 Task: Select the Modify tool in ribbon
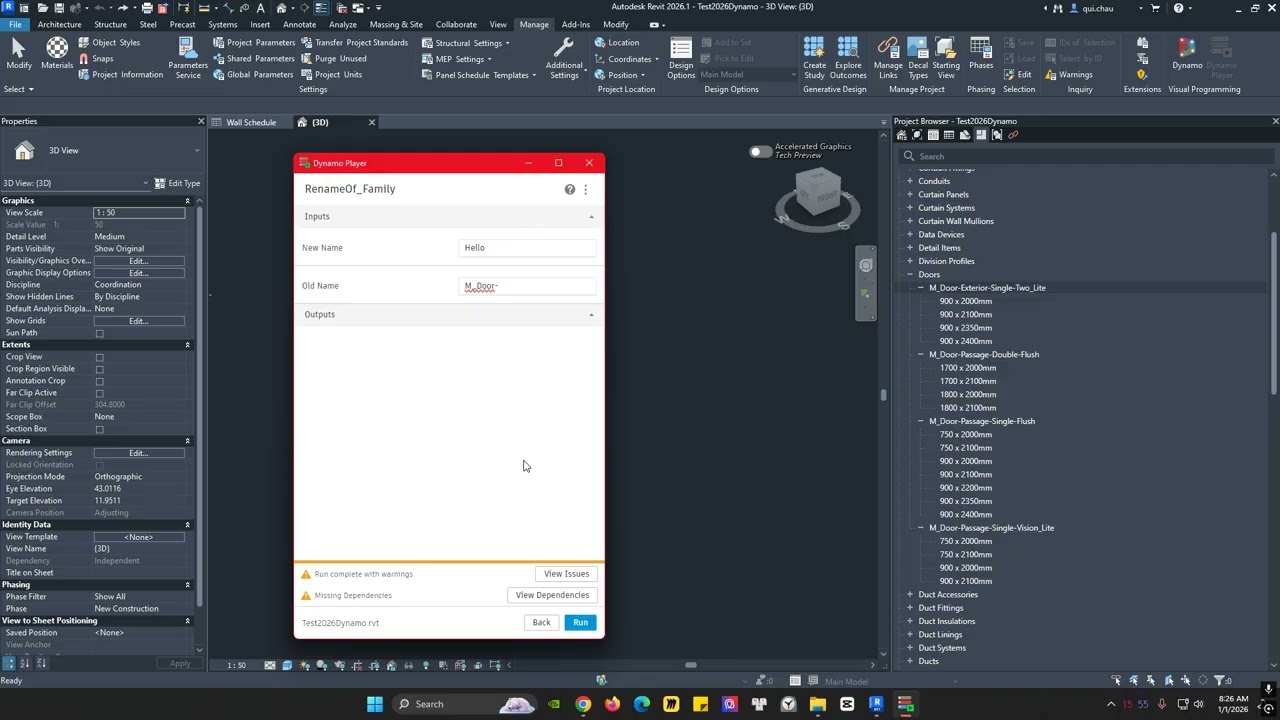coord(18,55)
